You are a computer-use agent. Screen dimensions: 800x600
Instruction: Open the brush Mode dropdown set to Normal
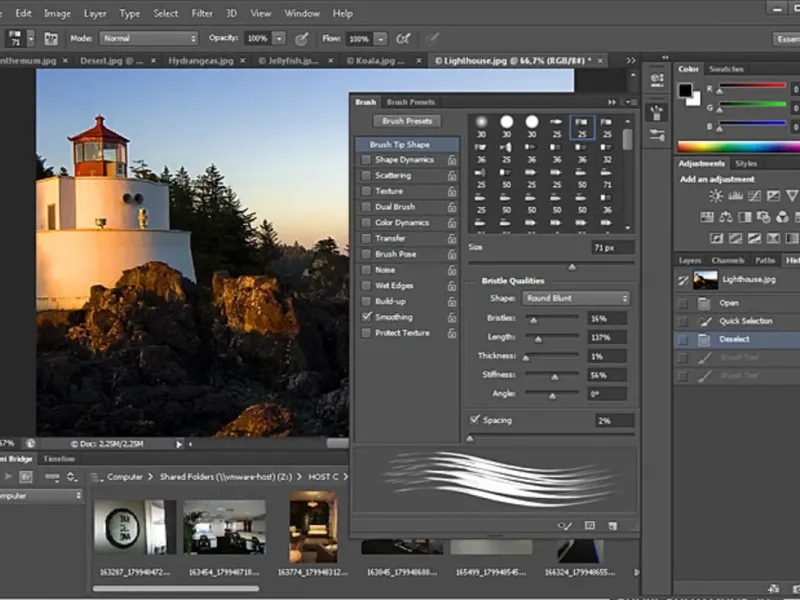pyautogui.click(x=148, y=38)
